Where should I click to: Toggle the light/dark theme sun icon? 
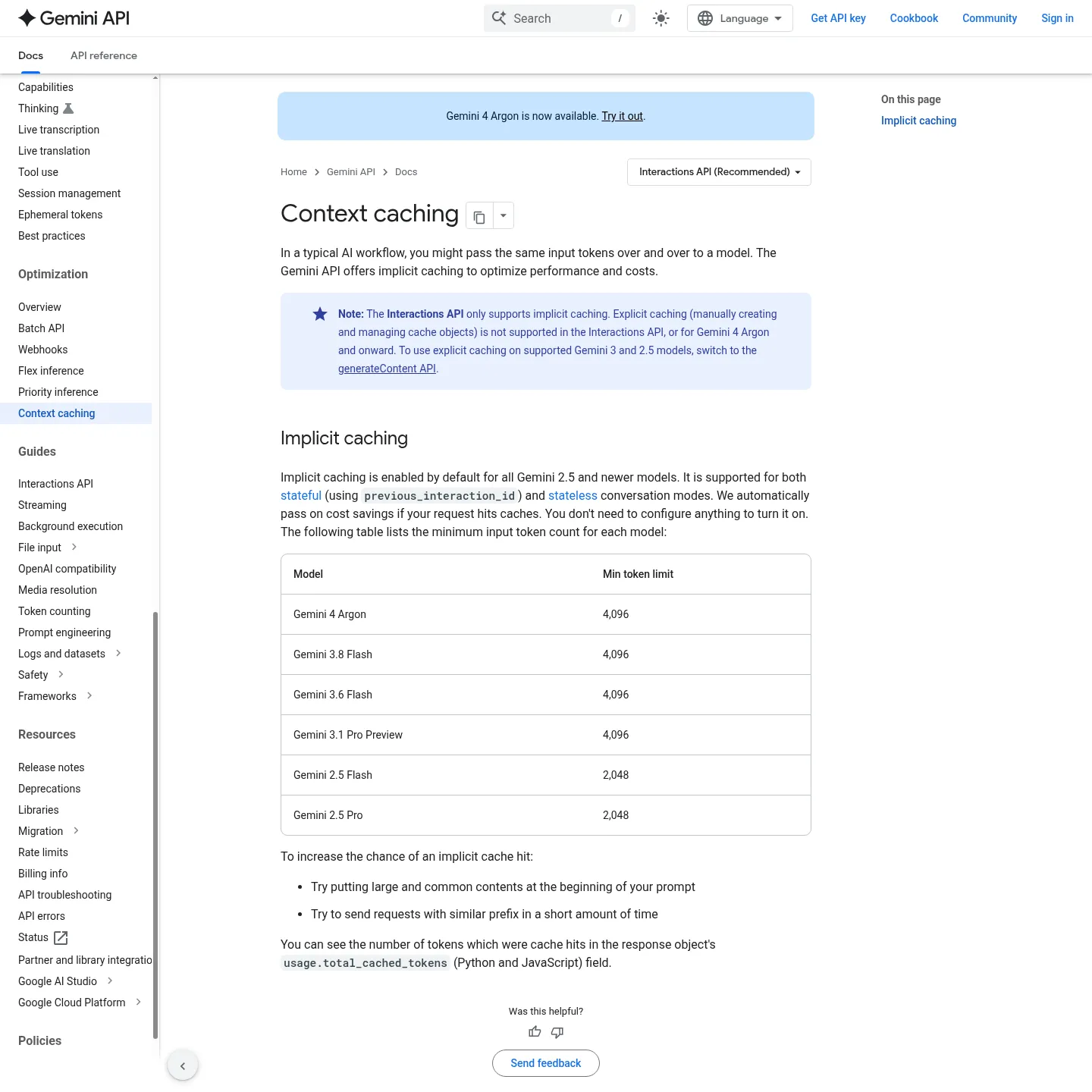661,18
